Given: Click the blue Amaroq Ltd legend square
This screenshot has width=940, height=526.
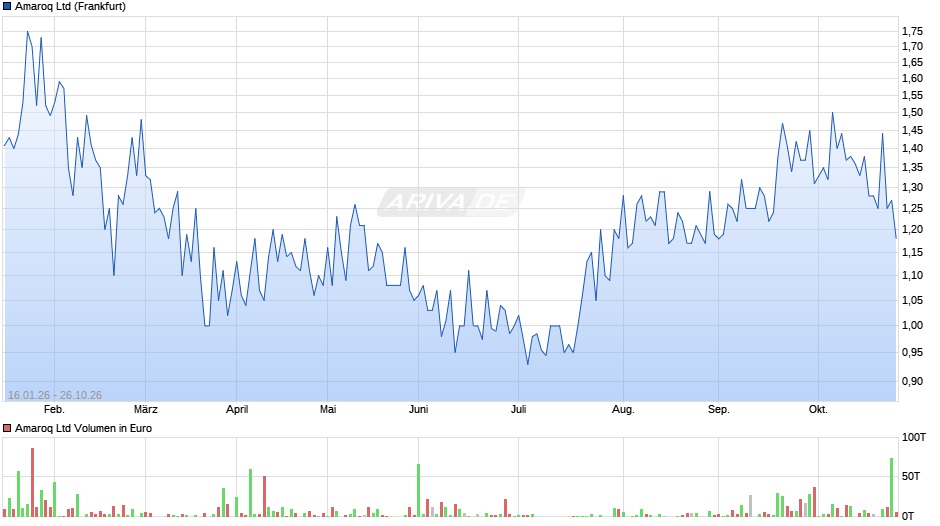Looking at the screenshot, I should [x=7, y=7].
